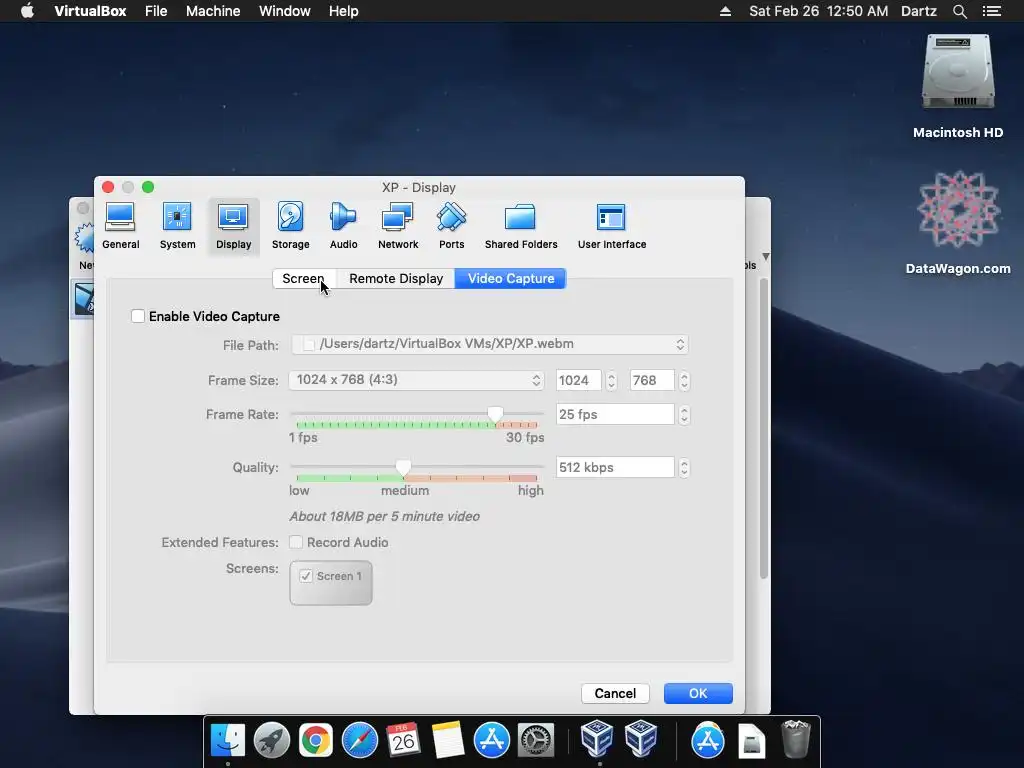Open the System settings section
The width and height of the screenshot is (1024, 768).
coord(177,226)
